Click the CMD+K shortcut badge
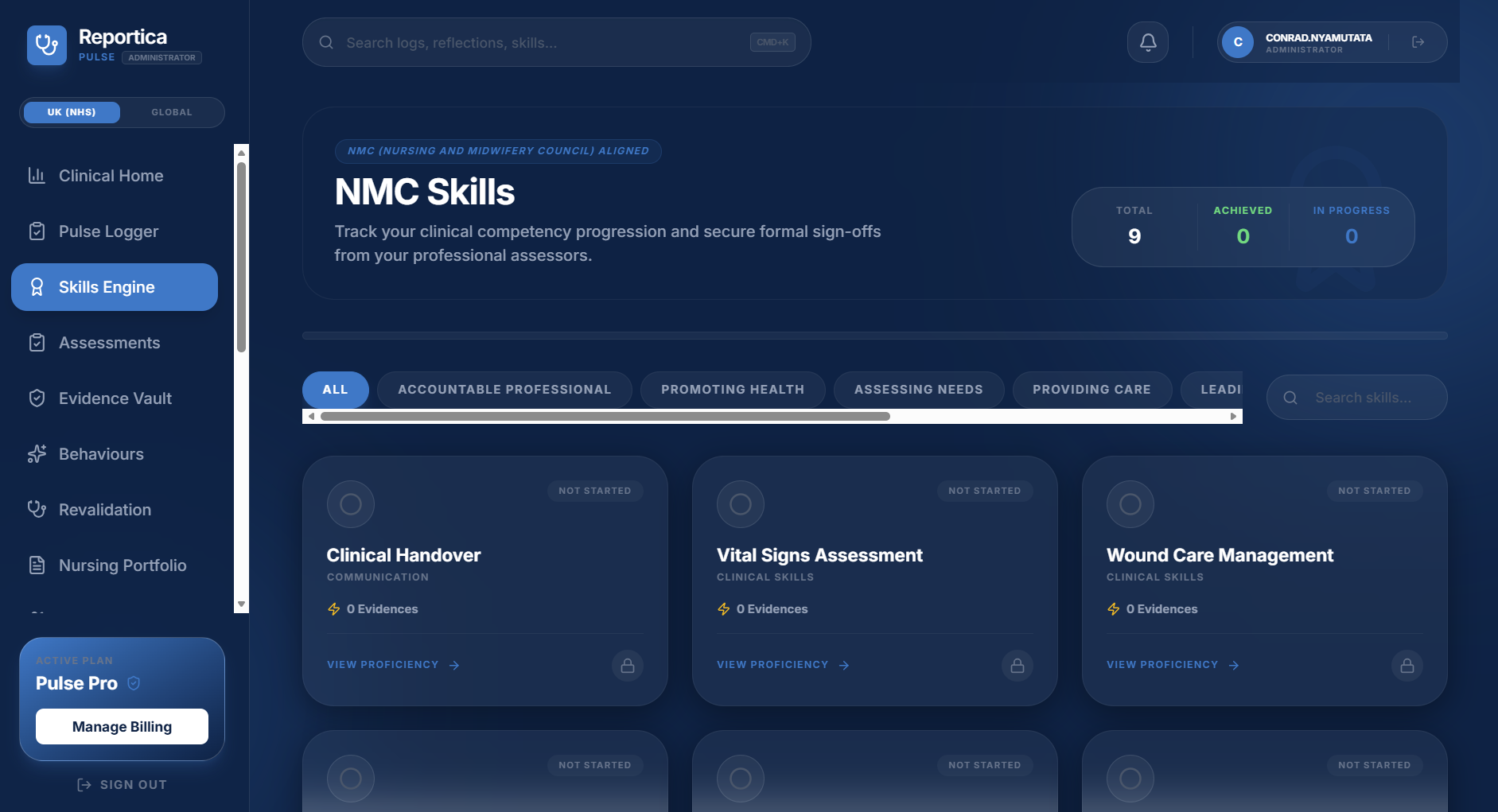 click(772, 42)
